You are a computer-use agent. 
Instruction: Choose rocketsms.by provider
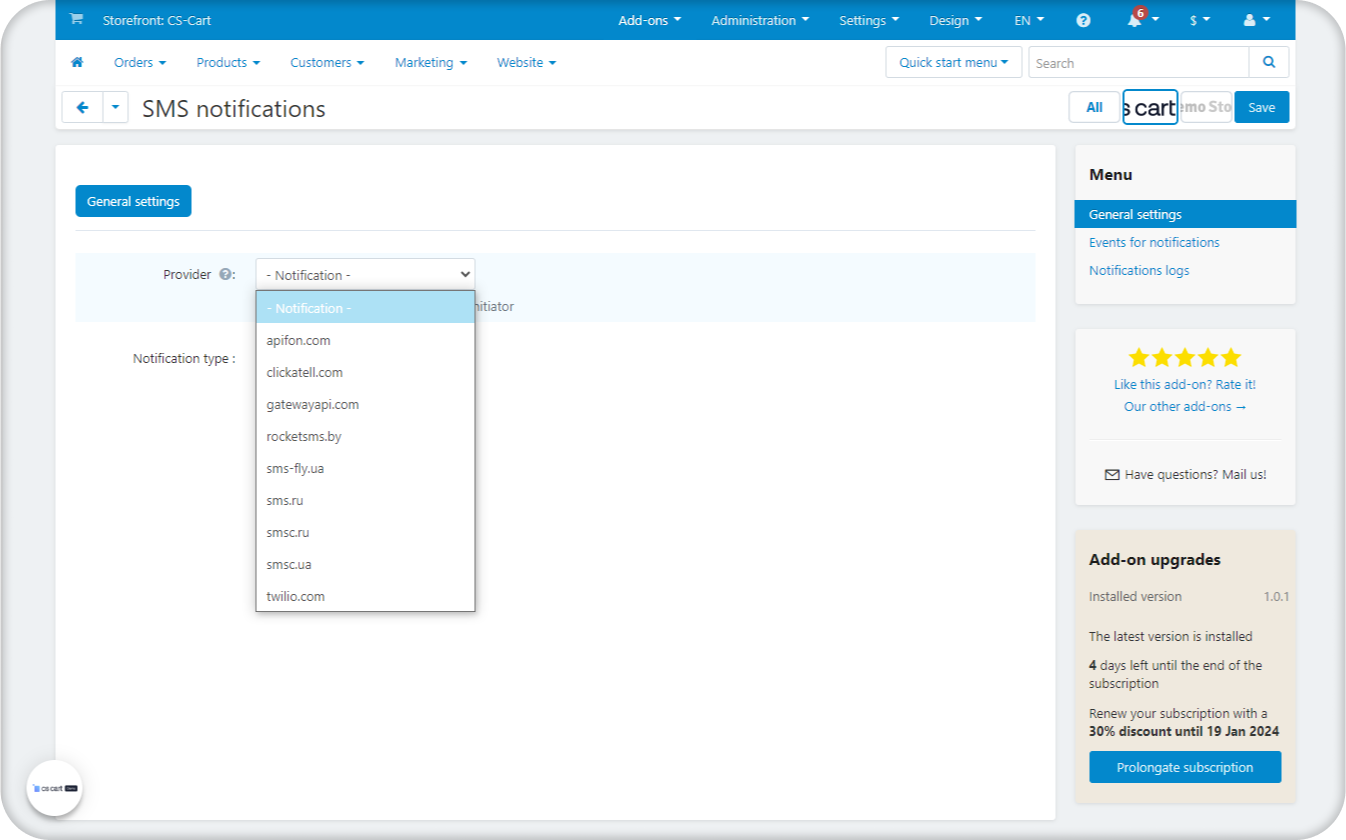tap(365, 436)
